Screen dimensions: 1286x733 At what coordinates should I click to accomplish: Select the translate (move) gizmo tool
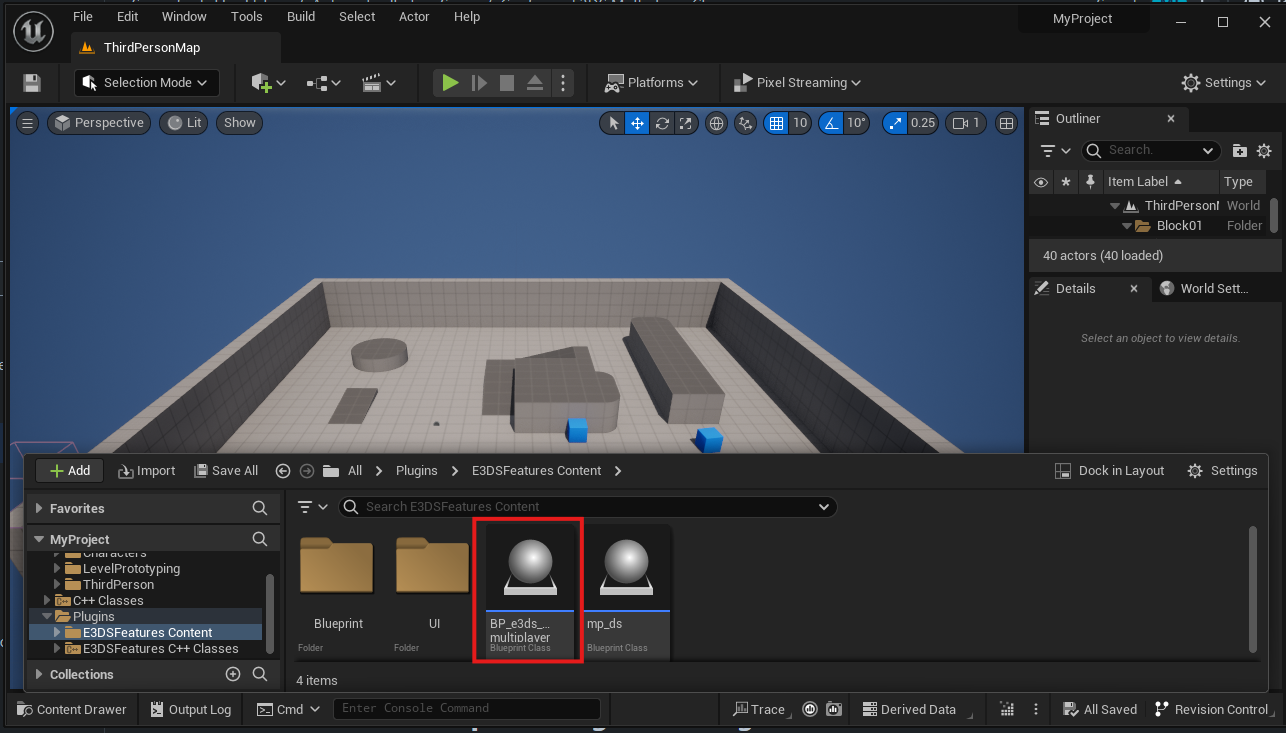(x=637, y=123)
